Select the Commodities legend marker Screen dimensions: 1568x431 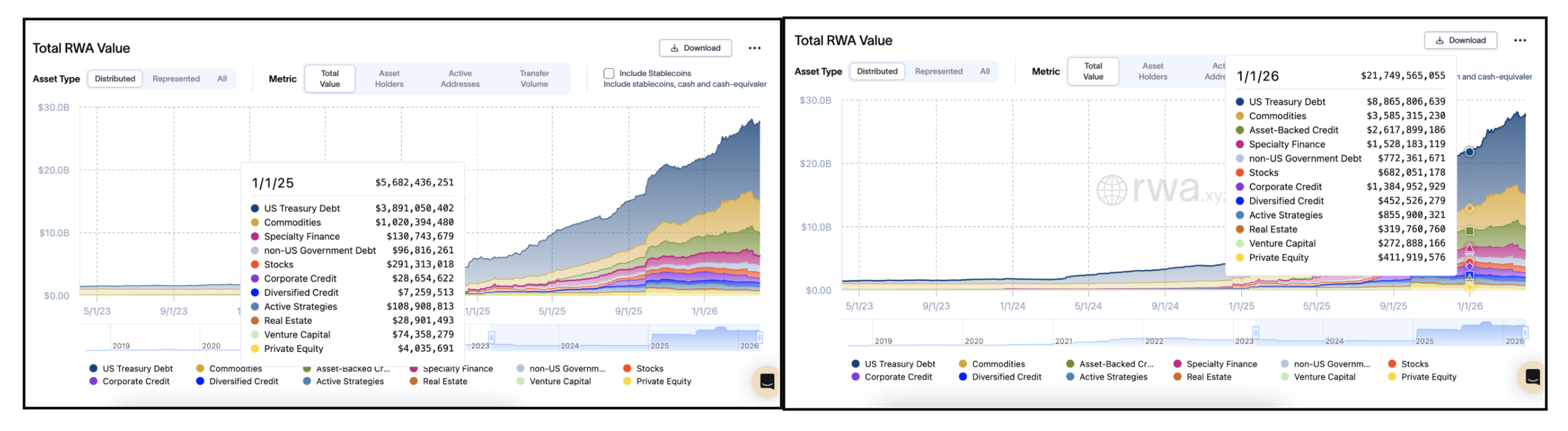199,368
